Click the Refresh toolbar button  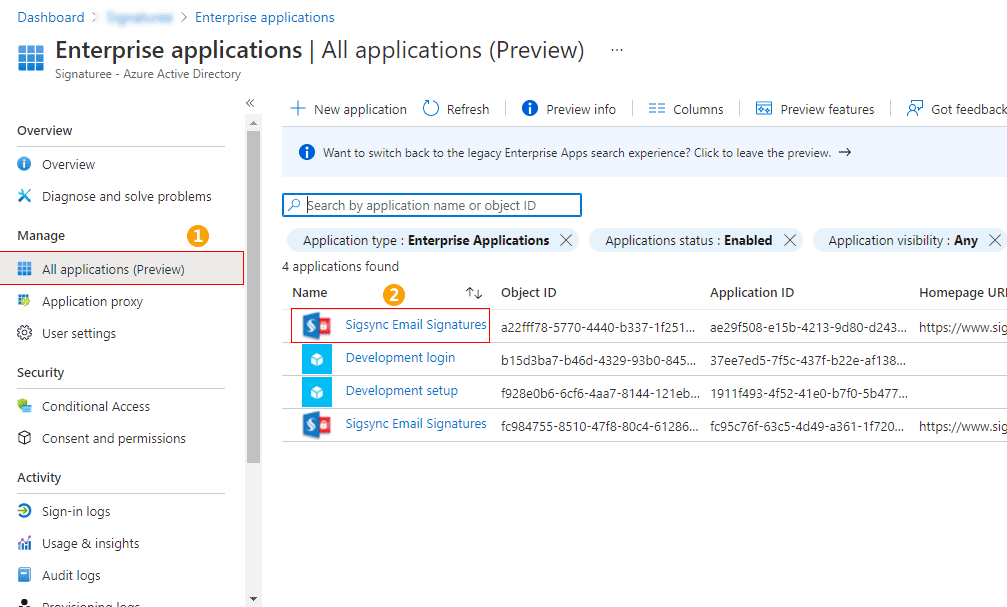tap(456, 109)
